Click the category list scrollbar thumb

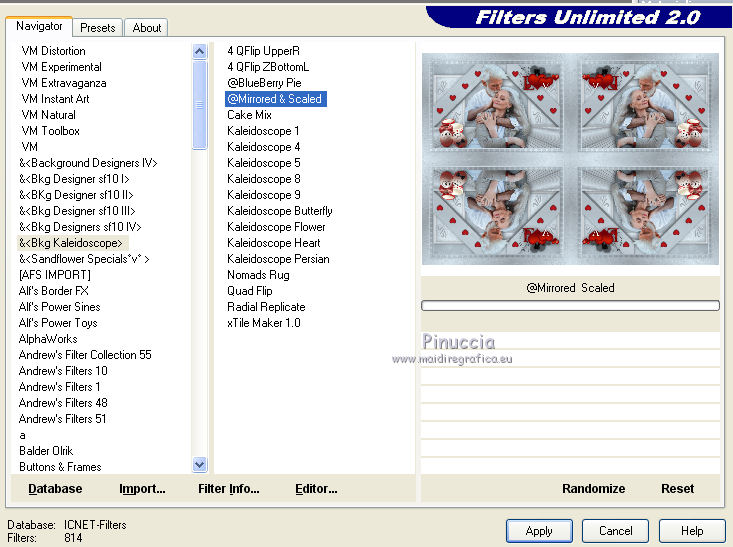click(200, 105)
